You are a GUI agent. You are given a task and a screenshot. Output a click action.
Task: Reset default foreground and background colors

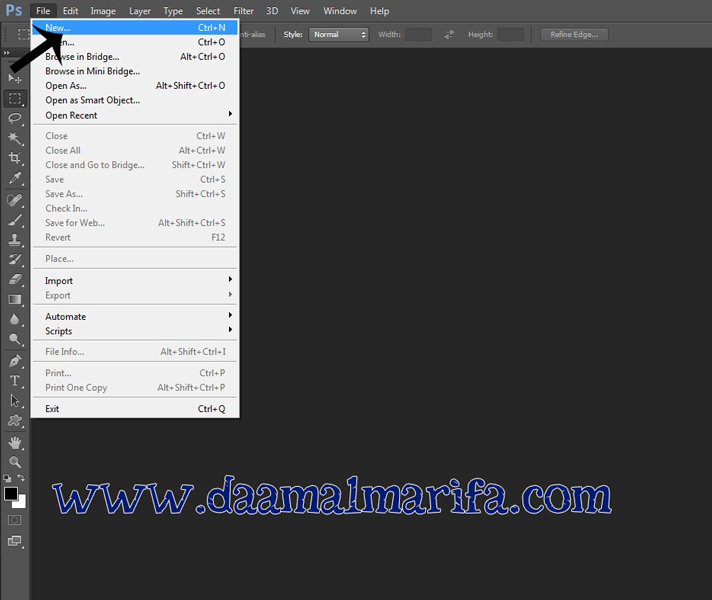tap(7, 478)
